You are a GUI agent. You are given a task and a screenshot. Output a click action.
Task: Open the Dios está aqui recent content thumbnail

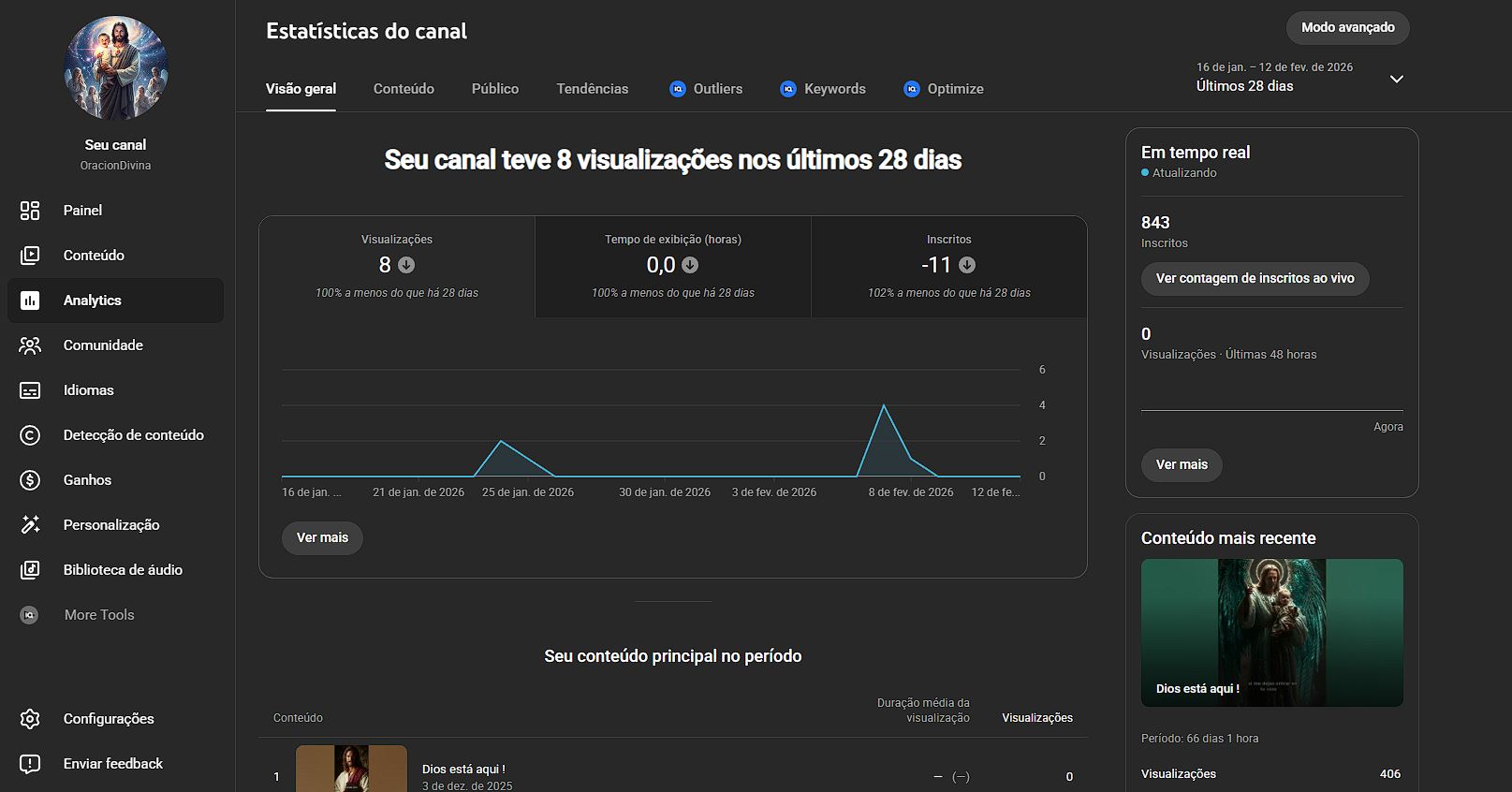(1271, 633)
